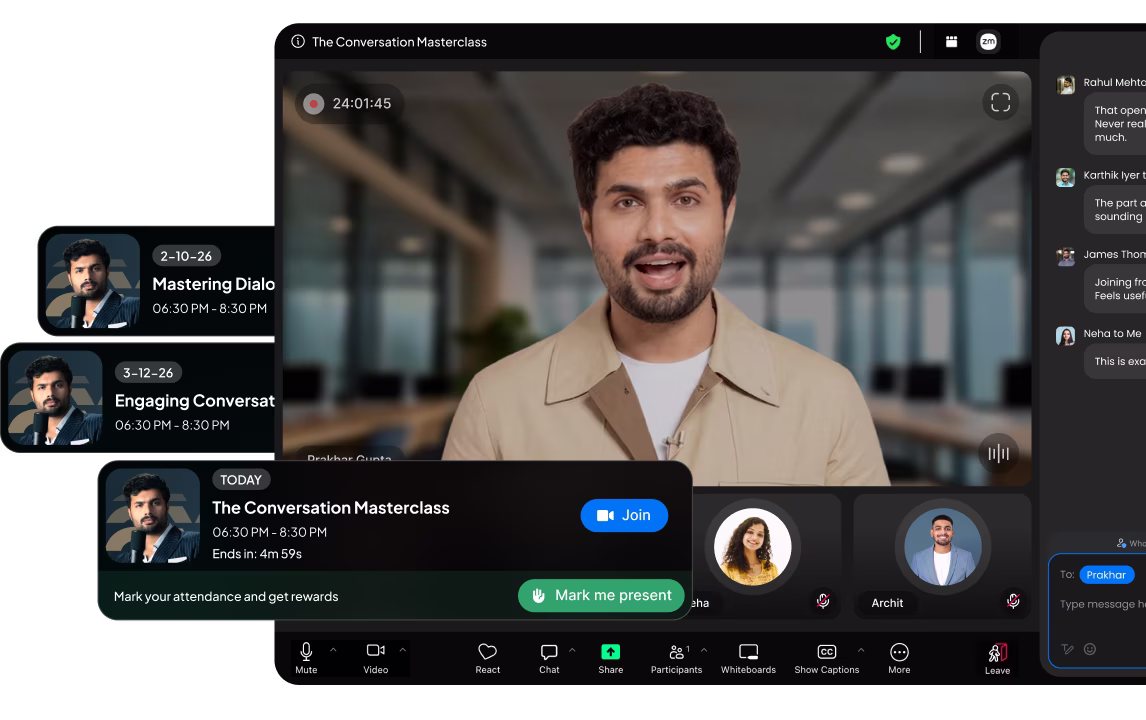Click James Thomas's avatar in chat
Screen dimensions: 1146x720
coord(1065,257)
